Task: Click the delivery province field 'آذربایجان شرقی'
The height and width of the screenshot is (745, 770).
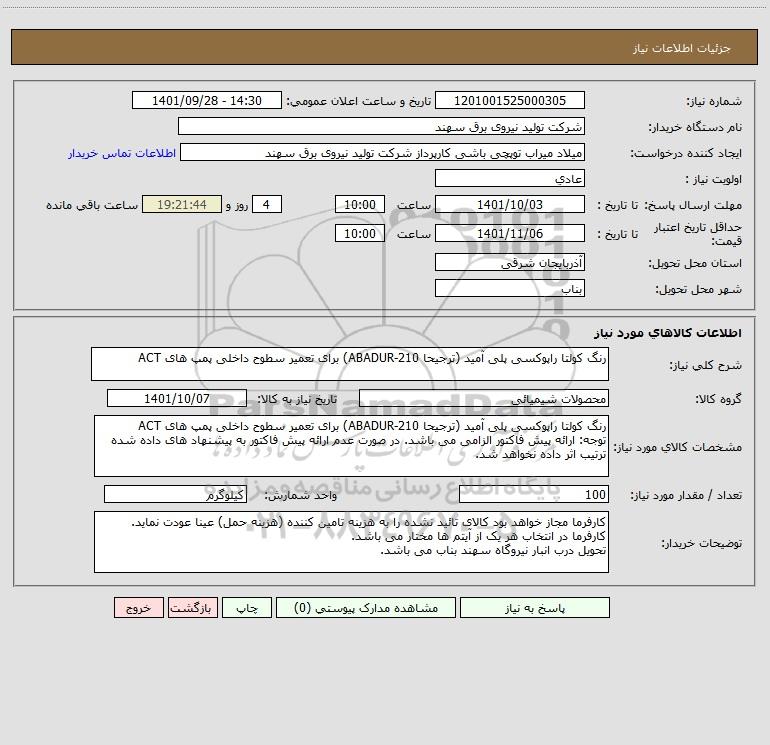Action: click(x=510, y=263)
